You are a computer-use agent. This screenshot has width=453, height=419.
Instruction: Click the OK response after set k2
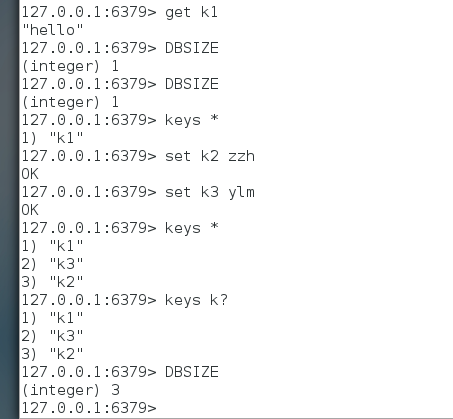click(30, 174)
